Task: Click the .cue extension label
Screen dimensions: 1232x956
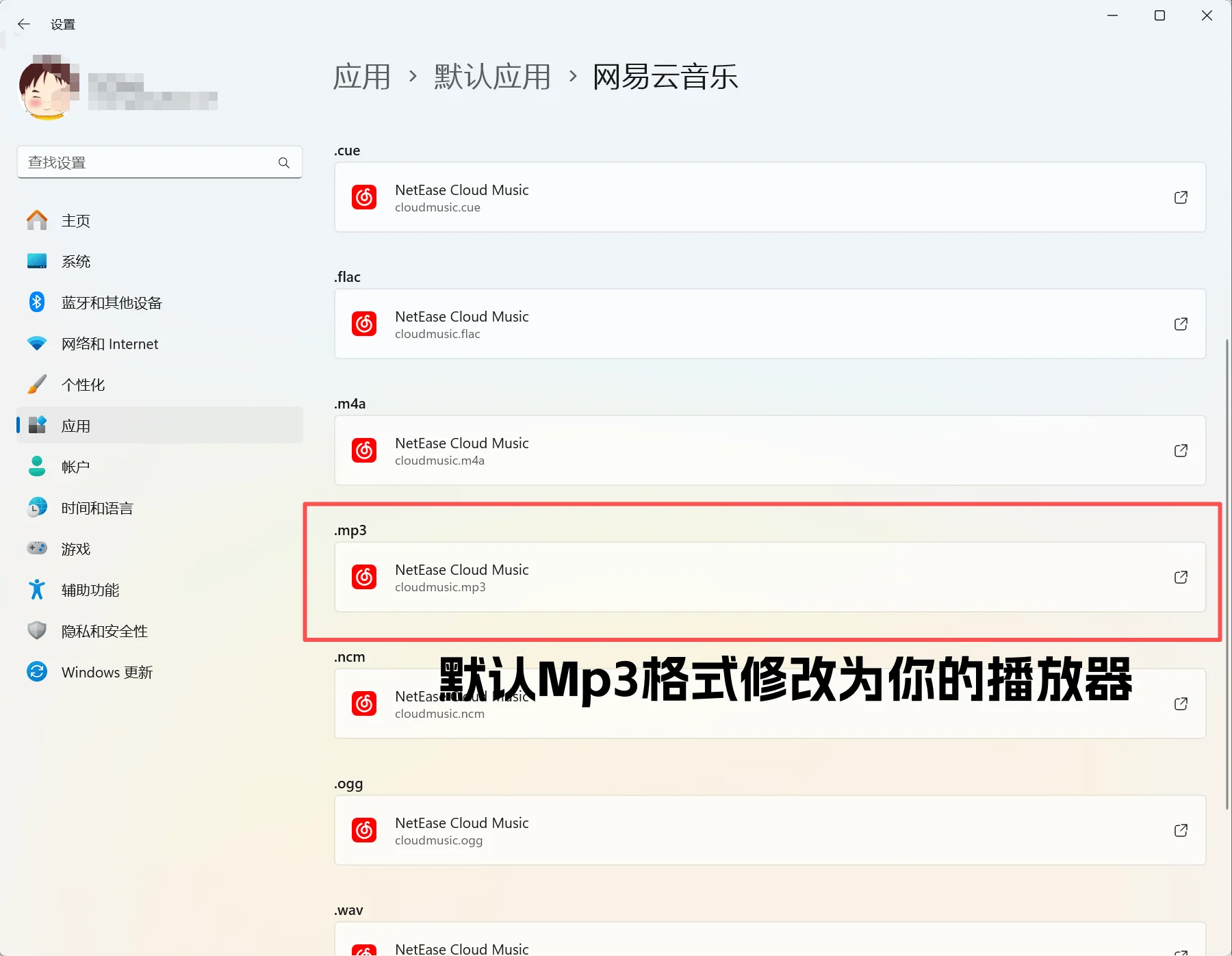Action: (347, 151)
